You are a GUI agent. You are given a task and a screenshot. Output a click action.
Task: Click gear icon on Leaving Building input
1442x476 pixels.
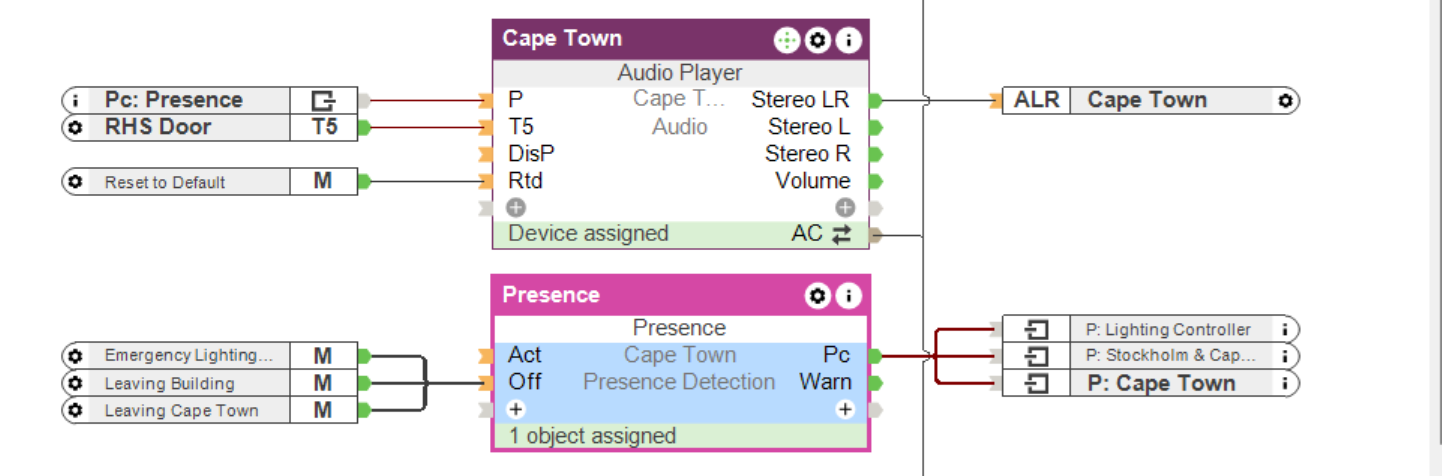pos(75,383)
